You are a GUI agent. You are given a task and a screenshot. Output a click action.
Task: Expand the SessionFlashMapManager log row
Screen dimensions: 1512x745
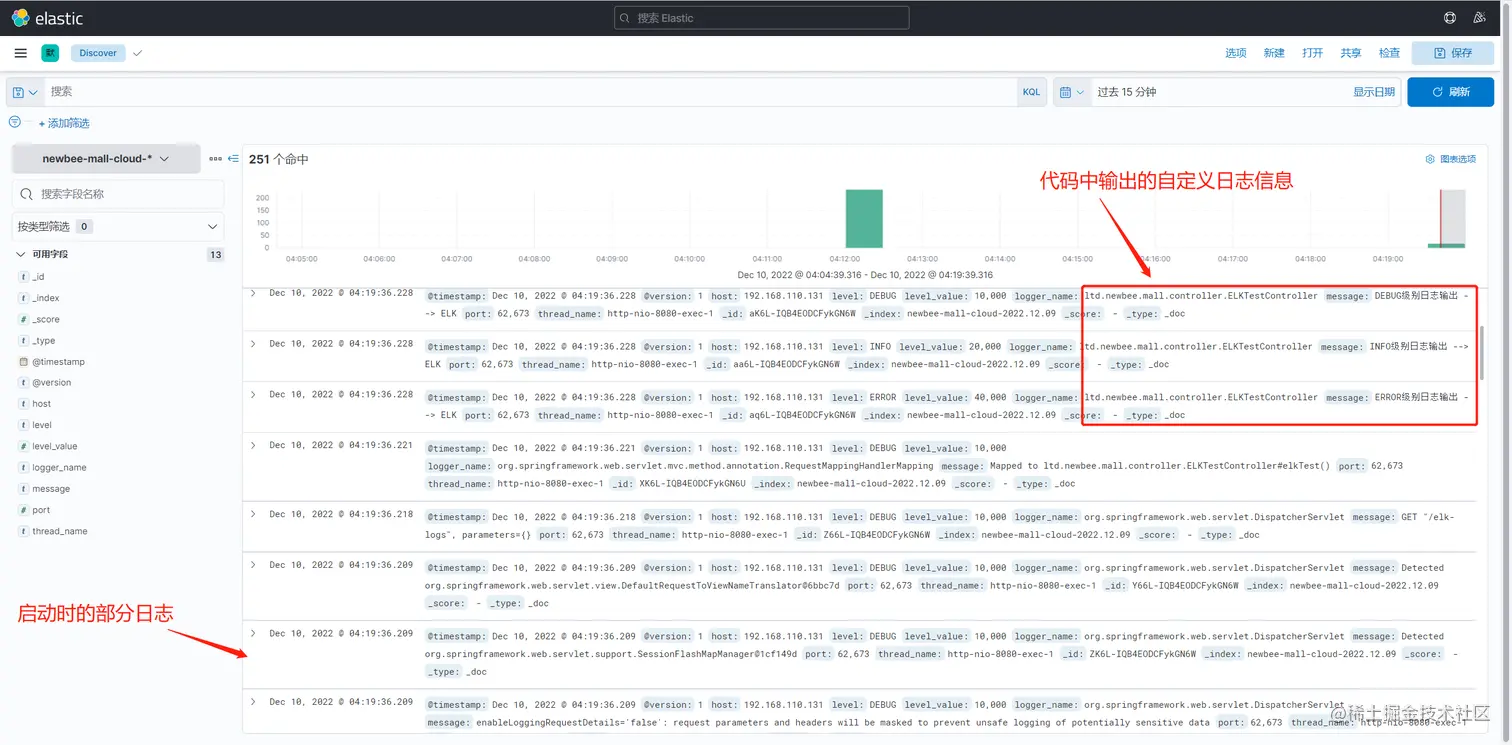click(x=253, y=633)
